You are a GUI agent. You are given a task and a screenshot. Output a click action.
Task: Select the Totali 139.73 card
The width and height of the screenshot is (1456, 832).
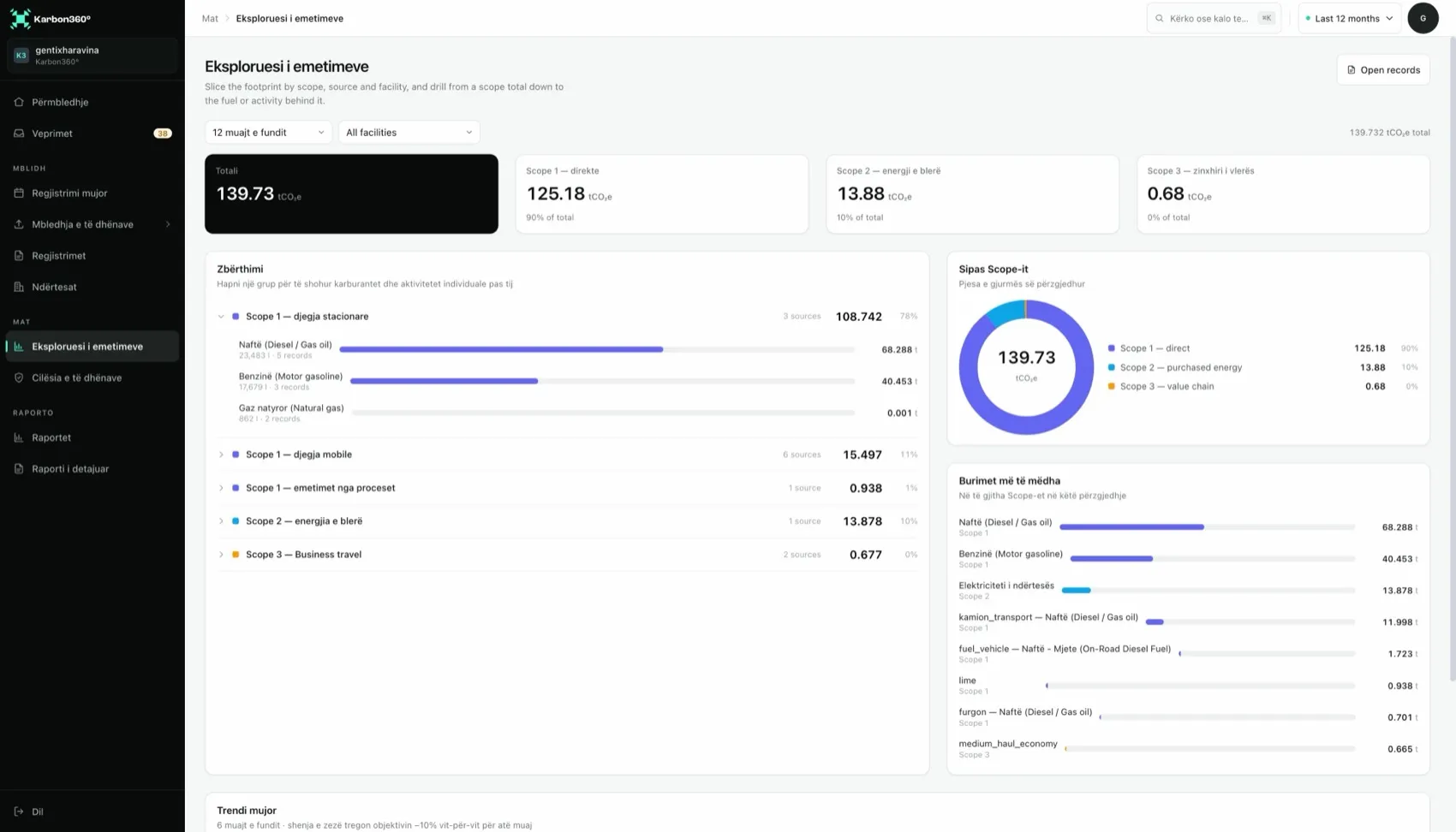pyautogui.click(x=351, y=193)
